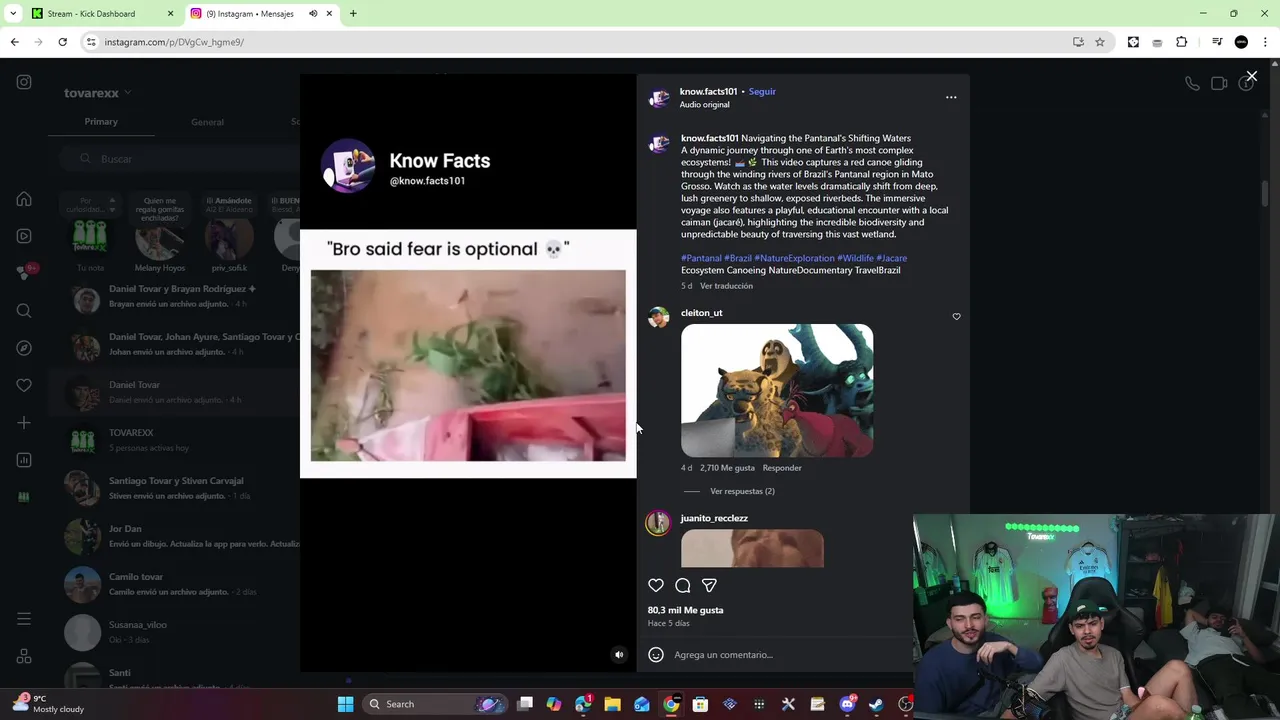Open Discord from the taskbar
The height and width of the screenshot is (720, 1280).
pos(847,704)
